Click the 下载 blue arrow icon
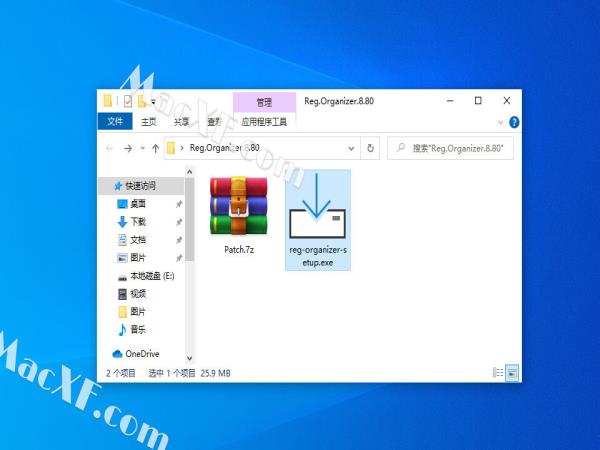The image size is (600, 450). 122,222
